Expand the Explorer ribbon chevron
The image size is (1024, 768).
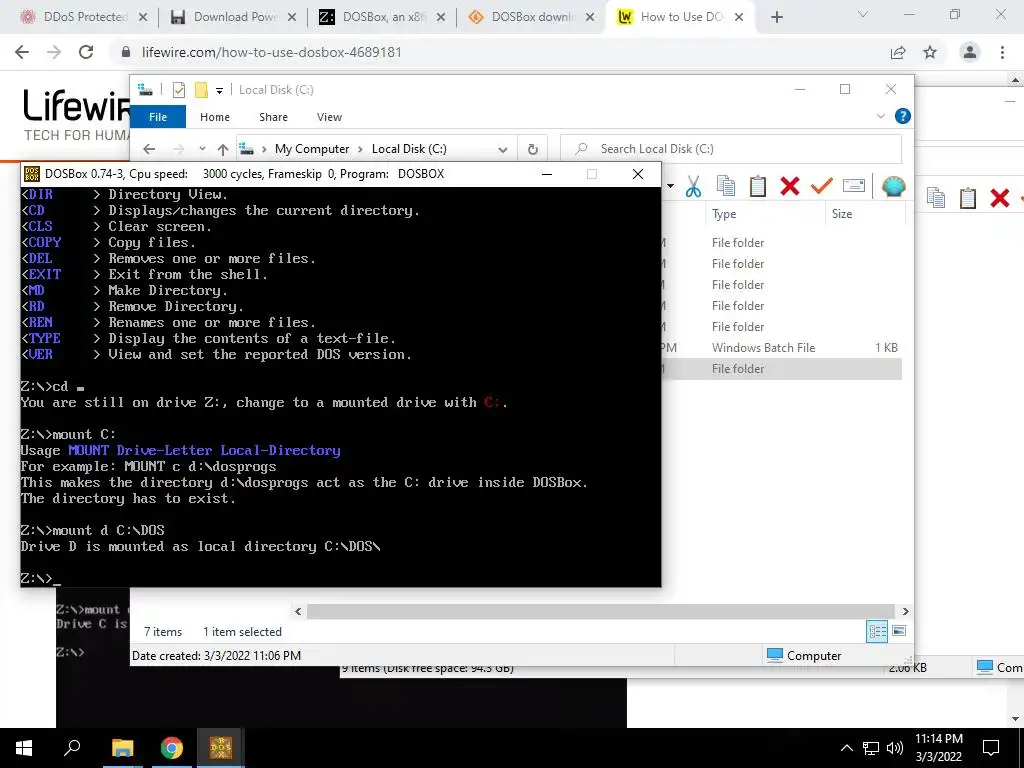[880, 116]
